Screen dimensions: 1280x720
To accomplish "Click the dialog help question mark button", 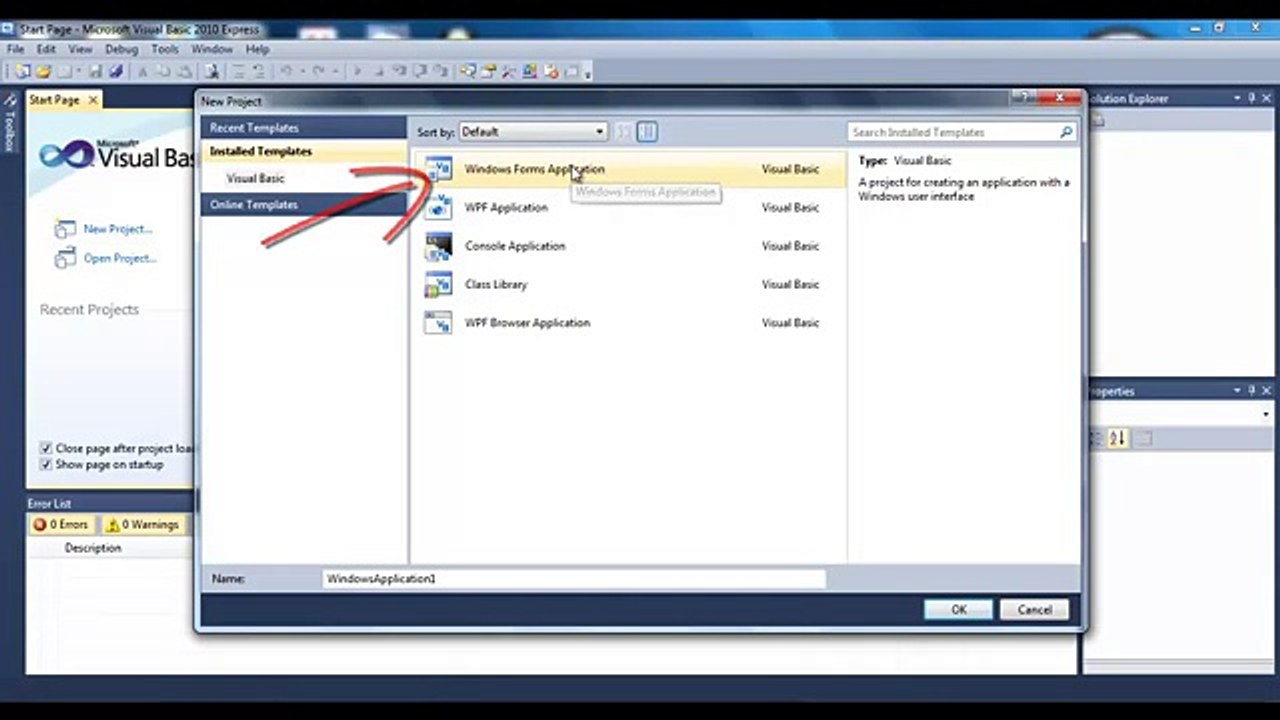I will pos(1022,98).
